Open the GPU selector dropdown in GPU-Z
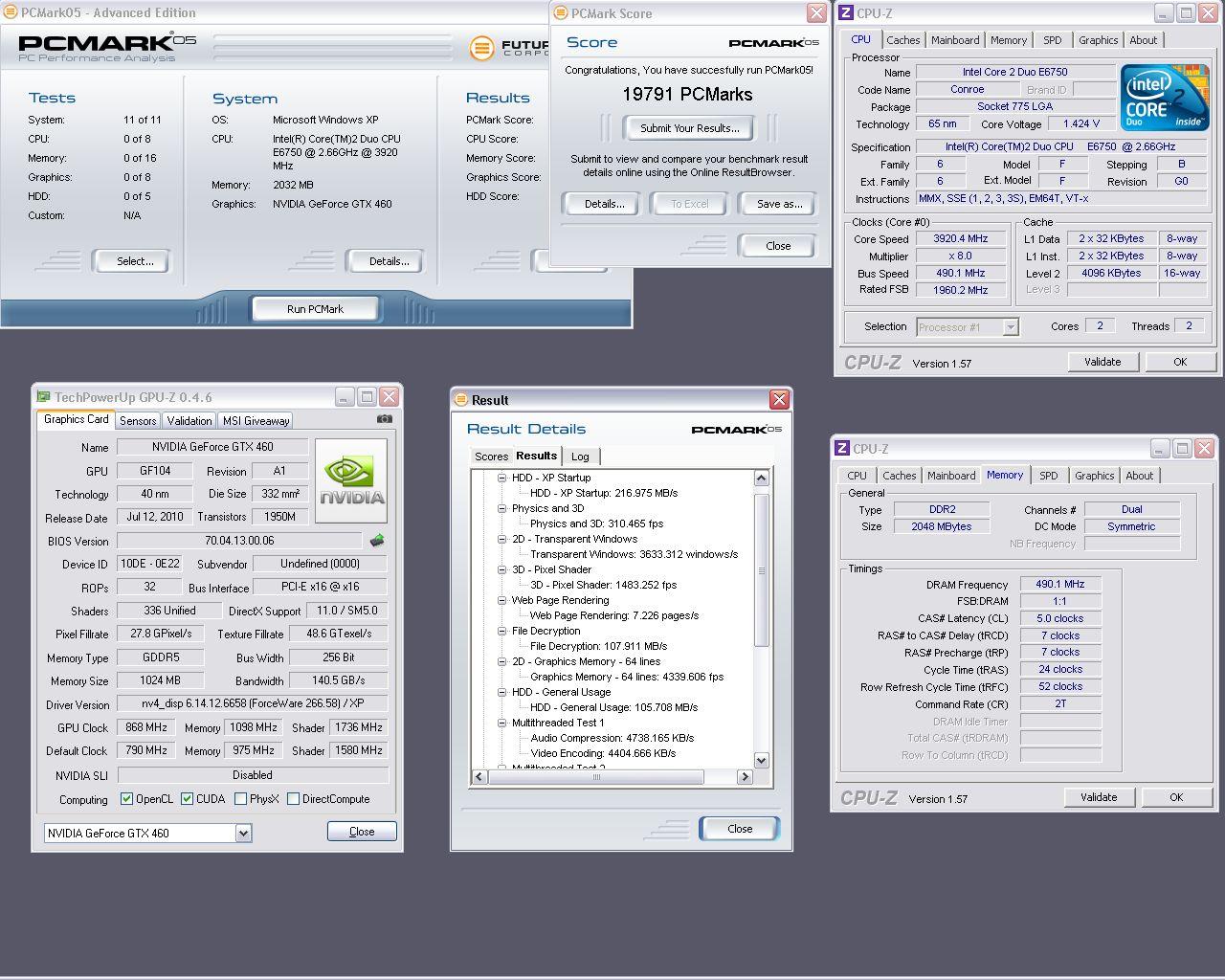This screenshot has width=1225, height=980. pyautogui.click(x=243, y=833)
